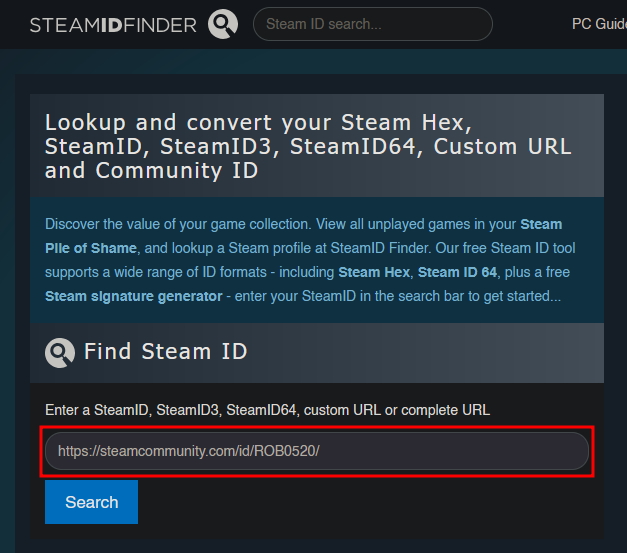Click the Lookup and convert main heading

pos(308,146)
